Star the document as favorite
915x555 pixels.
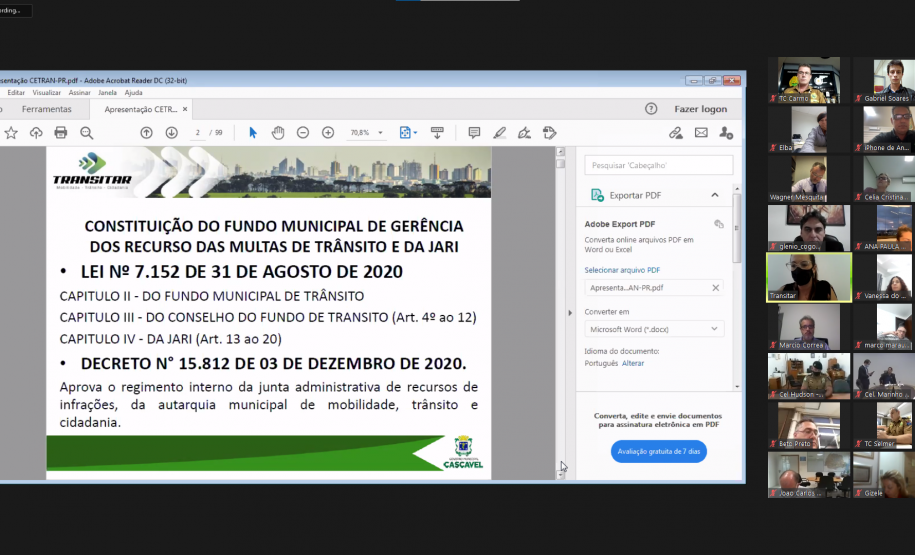(x=11, y=133)
